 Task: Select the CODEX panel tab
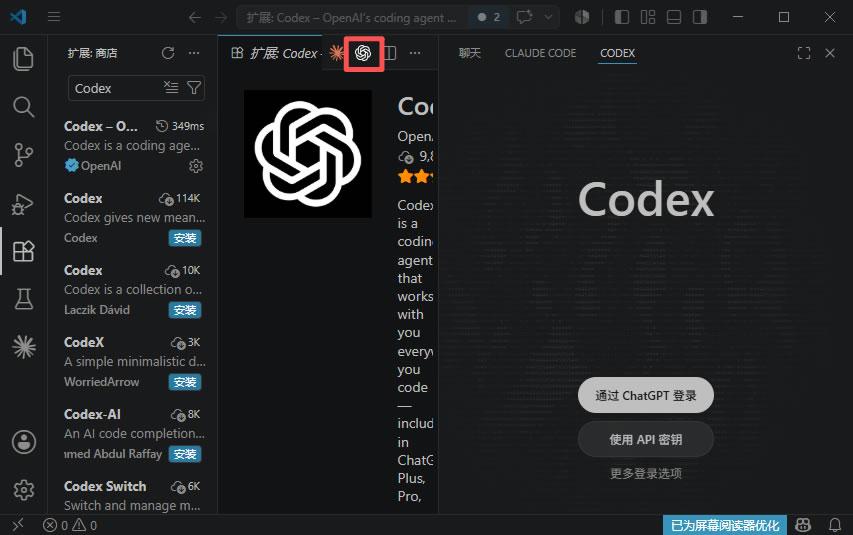click(x=617, y=53)
